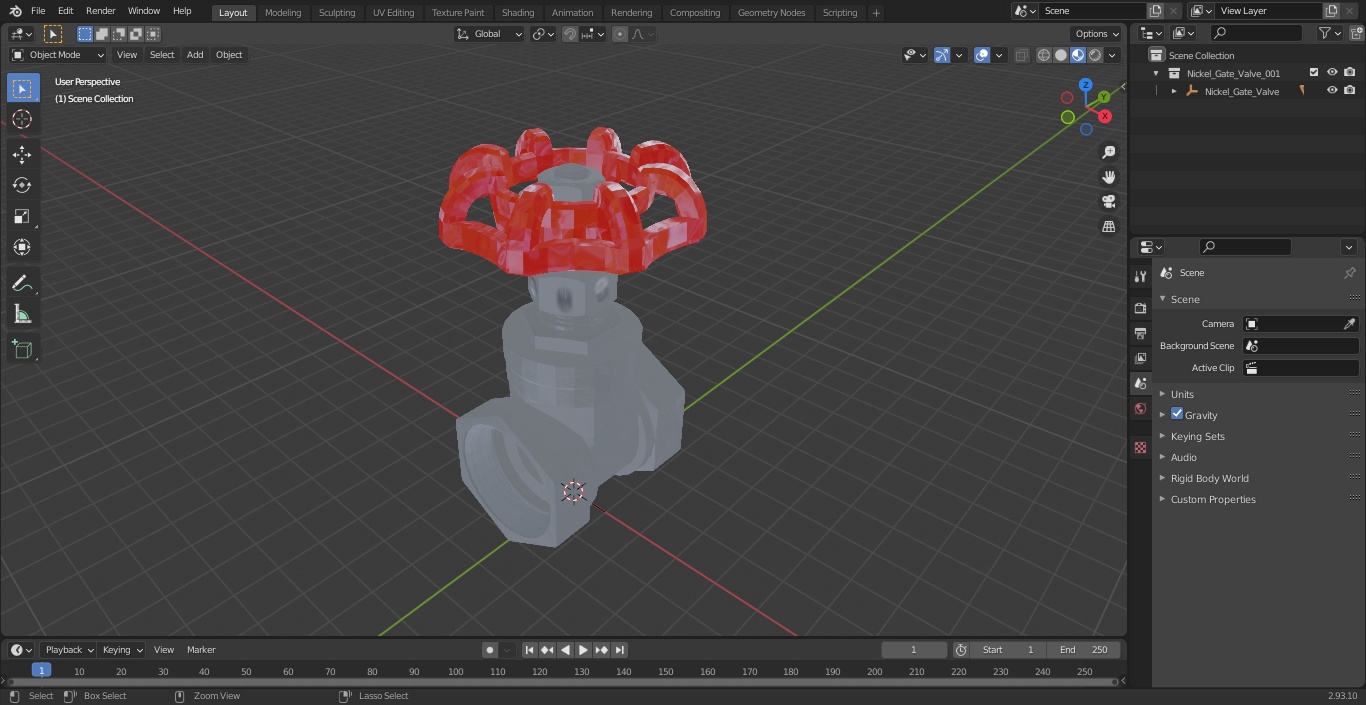
Task: Open the Add menu in viewport header
Action: tap(195, 55)
